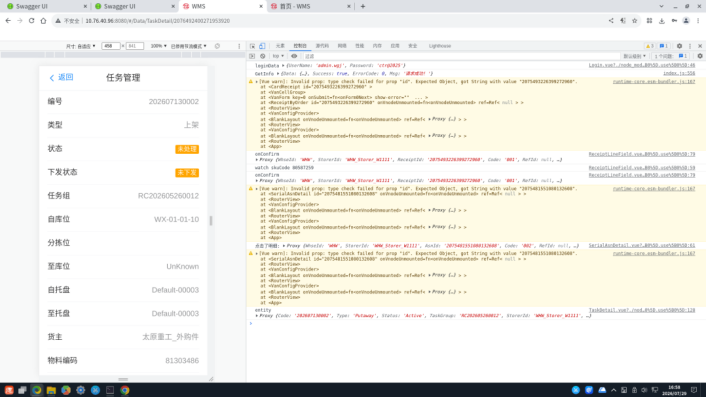Click the viewport width field 458
Image resolution: width=706 pixels, height=397 pixels.
coord(110,46)
